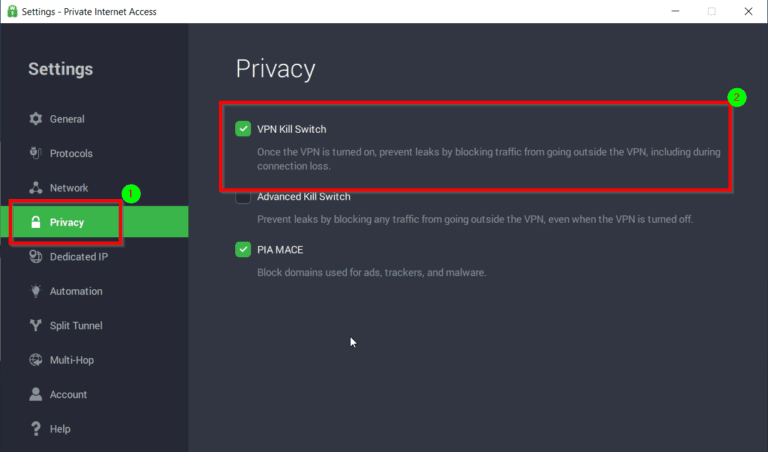
Task: Go to the Network settings tab
Action: [69, 188]
